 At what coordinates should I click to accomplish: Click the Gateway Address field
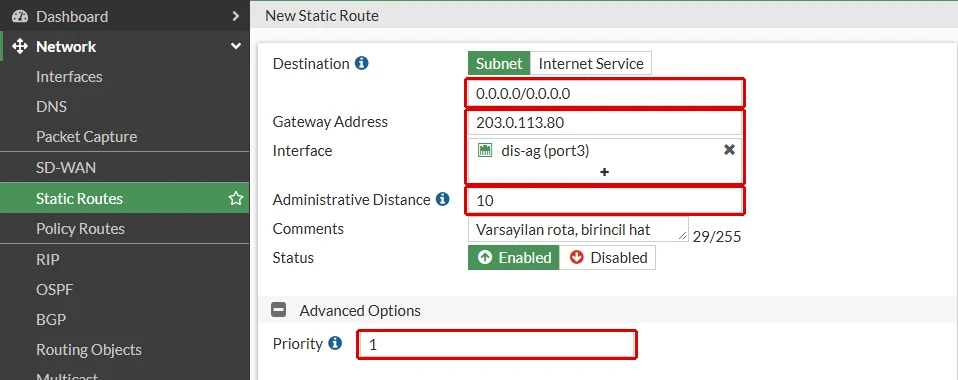pyautogui.click(x=605, y=123)
